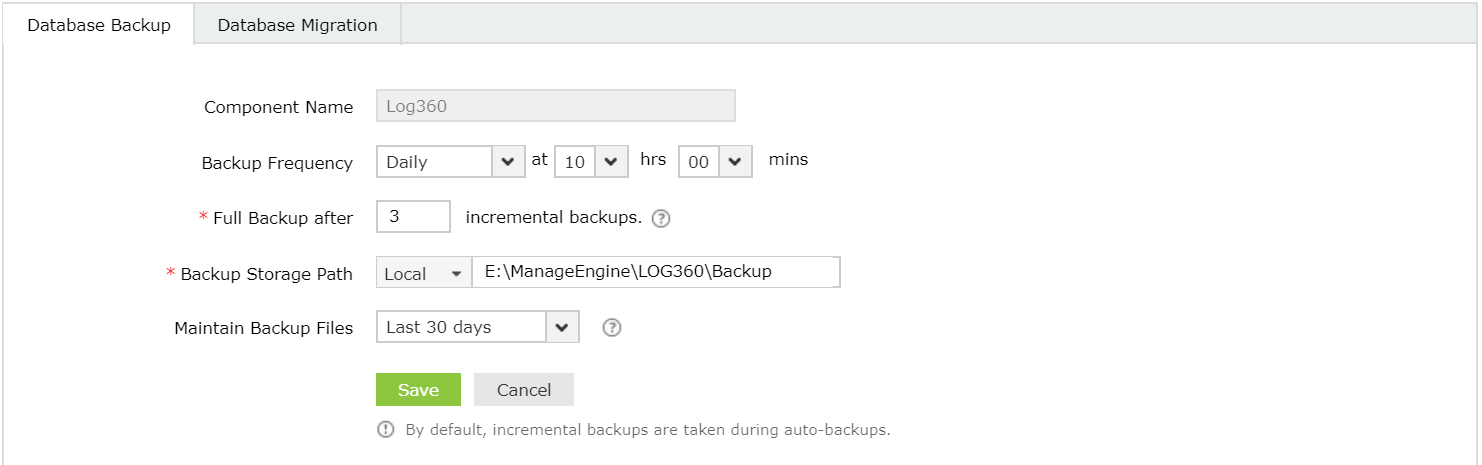Click the Cancel button
The image size is (1482, 465).
tap(524, 390)
